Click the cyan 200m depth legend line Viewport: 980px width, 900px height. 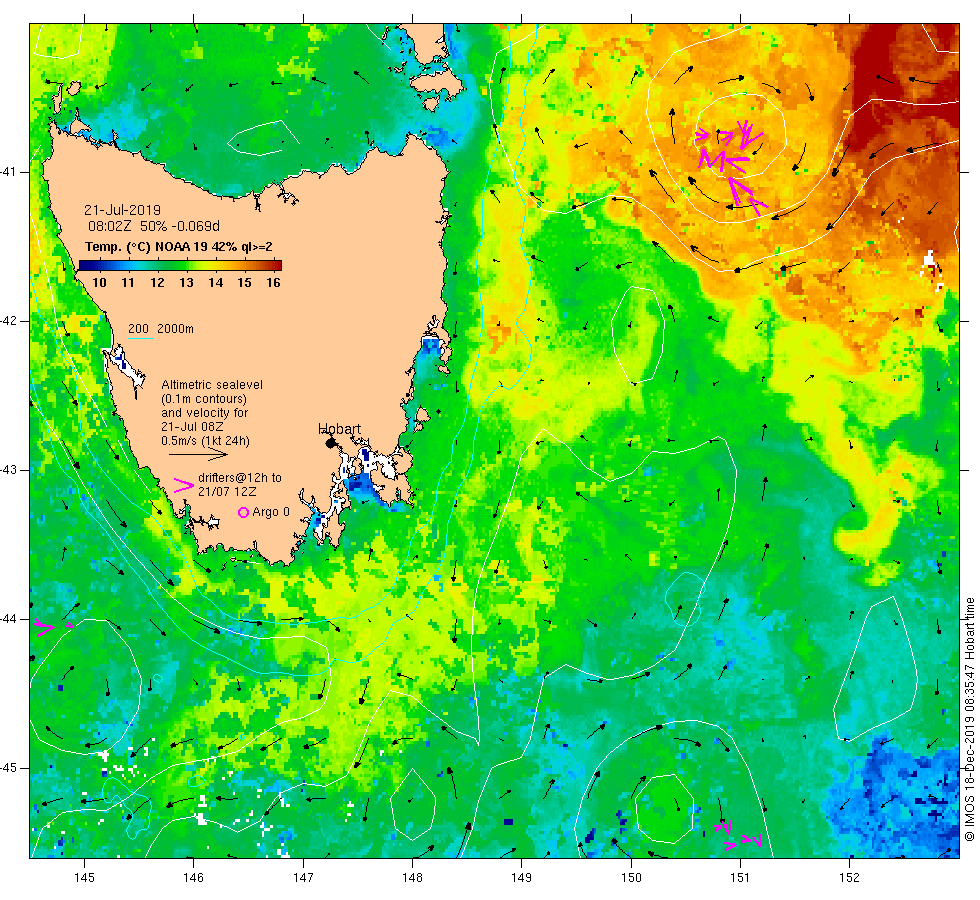pyautogui.click(x=140, y=339)
